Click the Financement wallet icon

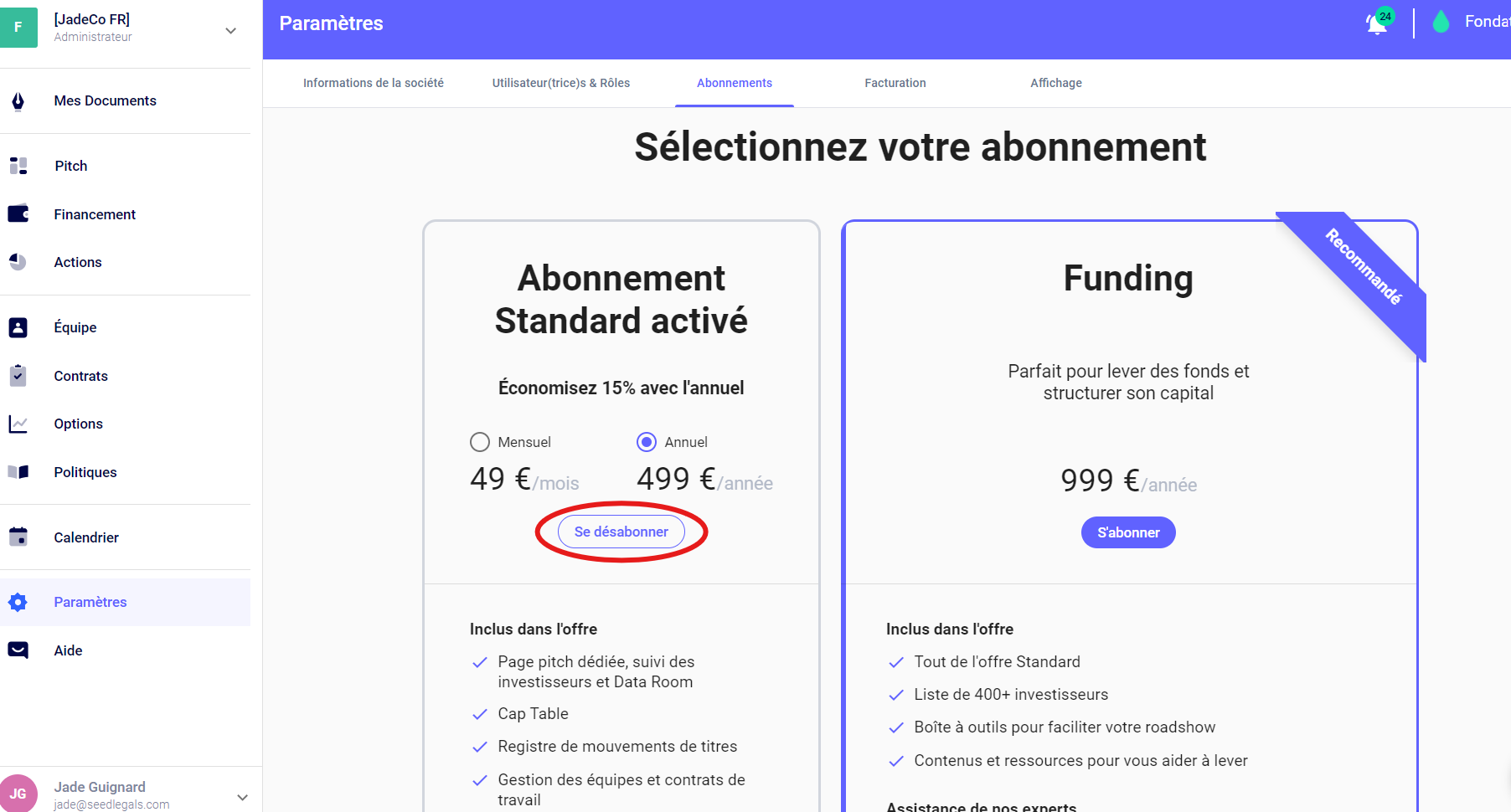click(18, 214)
